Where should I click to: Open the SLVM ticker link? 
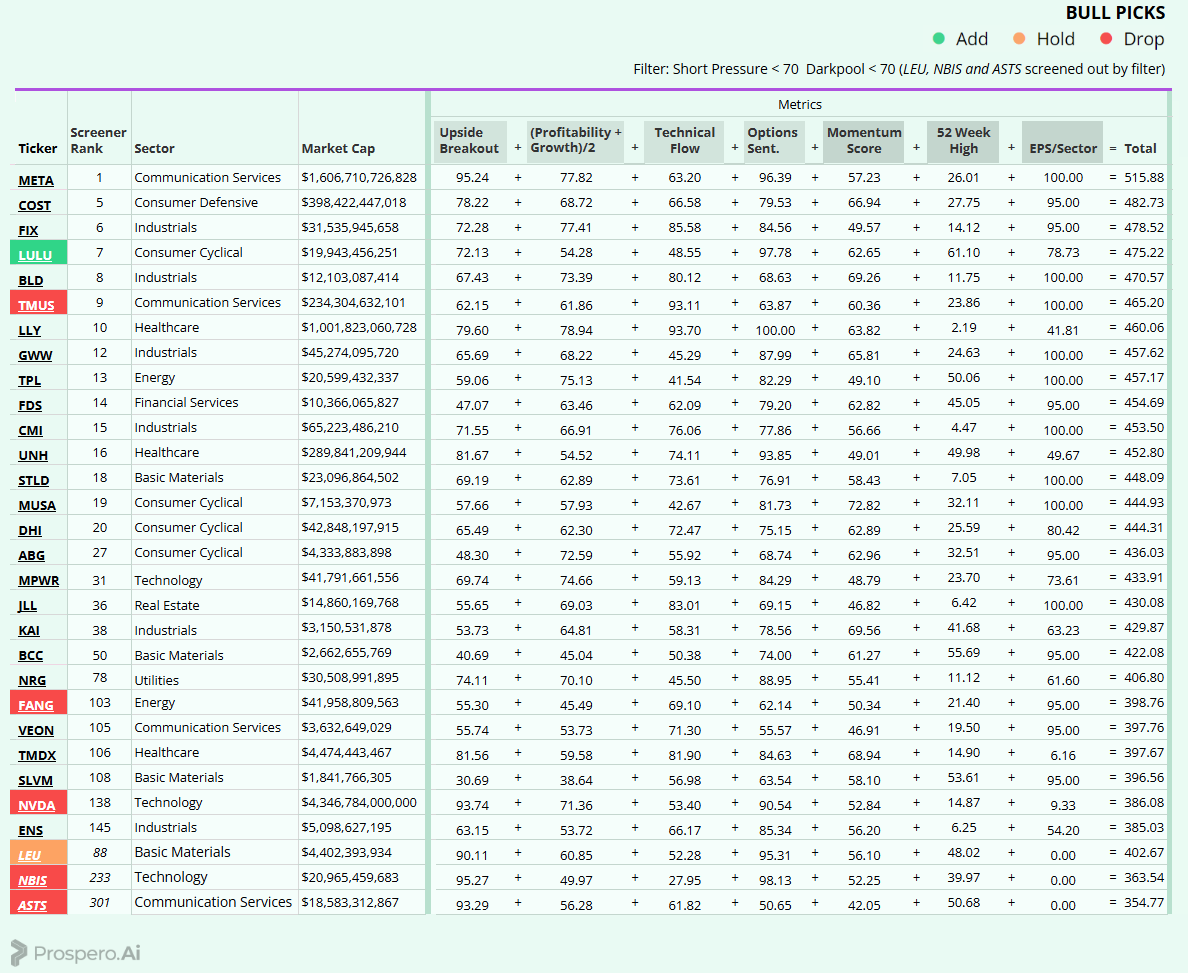tap(36, 781)
